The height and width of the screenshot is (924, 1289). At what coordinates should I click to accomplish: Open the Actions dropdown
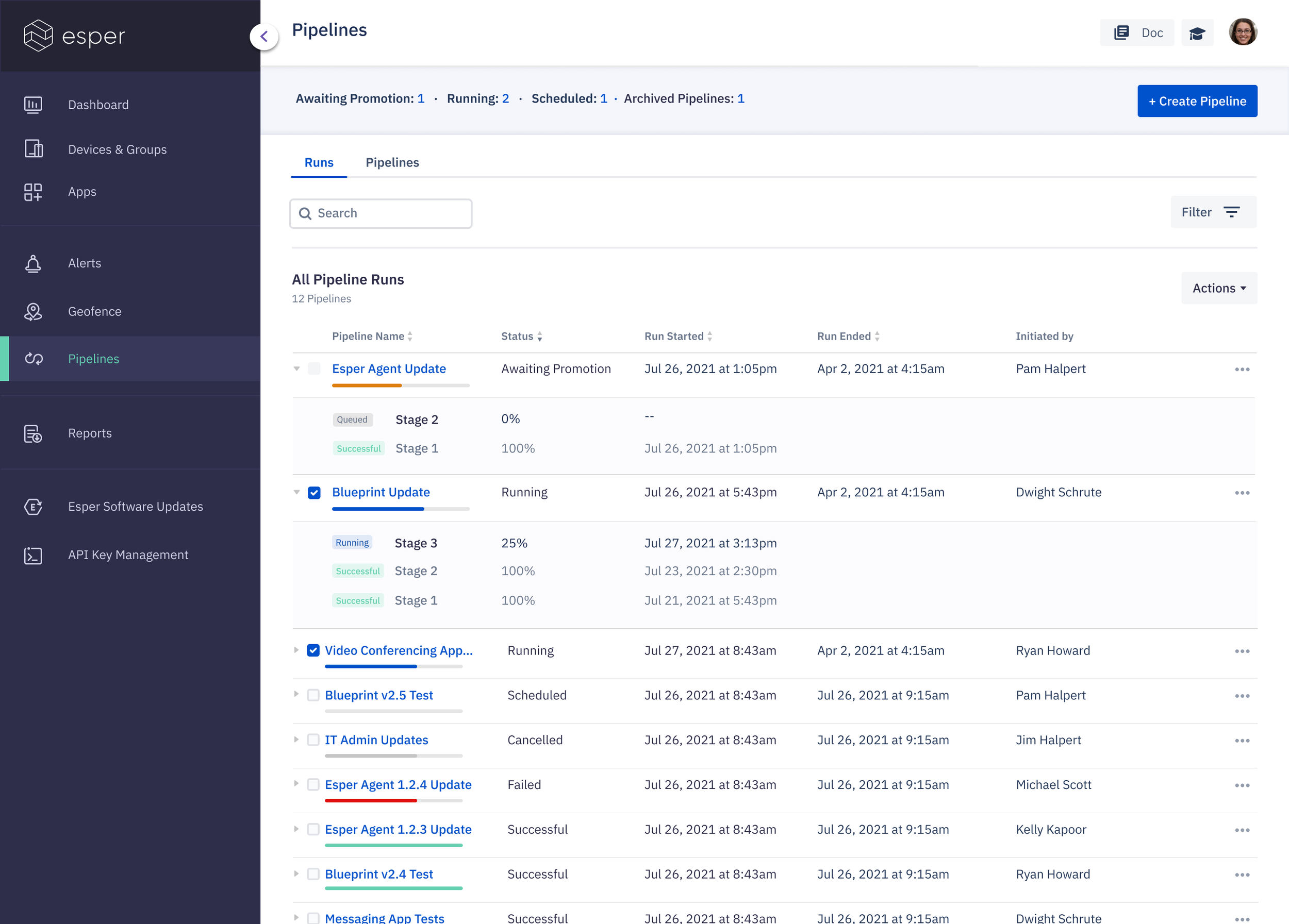1218,289
